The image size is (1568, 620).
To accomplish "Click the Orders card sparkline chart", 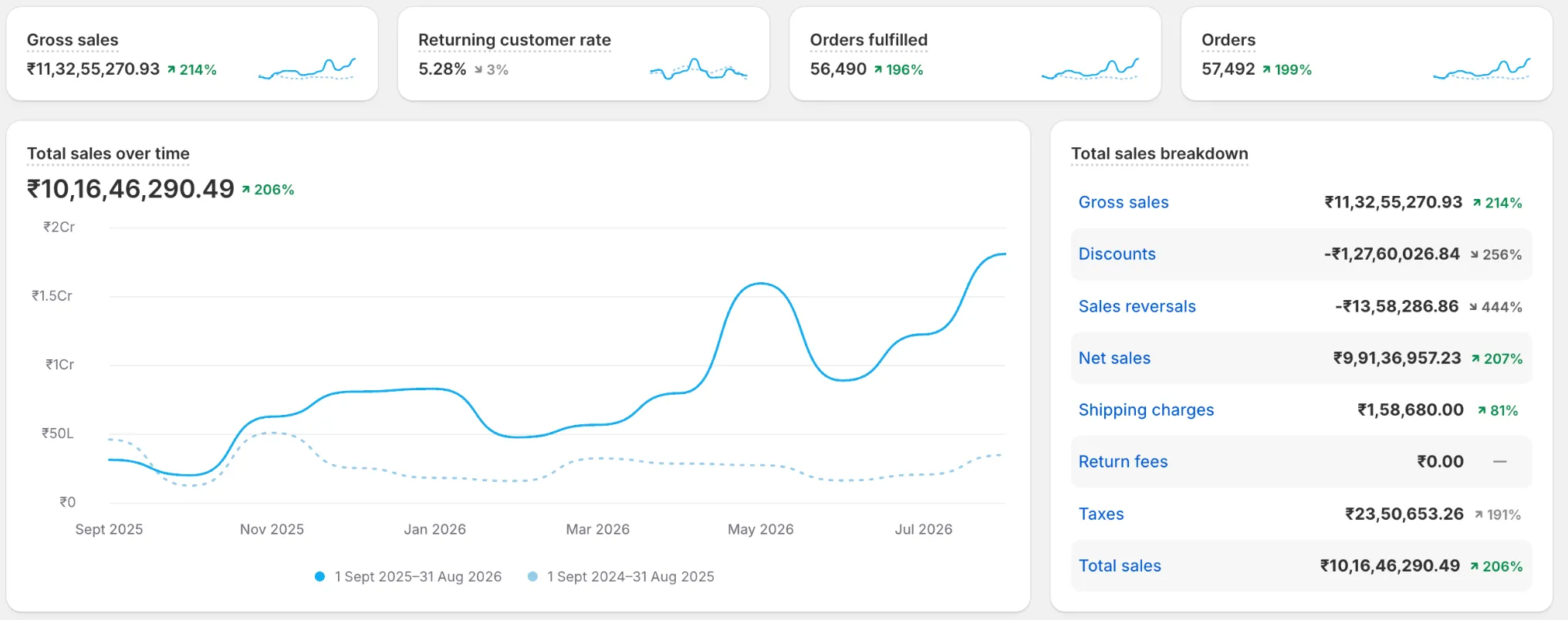I will point(1482,69).
